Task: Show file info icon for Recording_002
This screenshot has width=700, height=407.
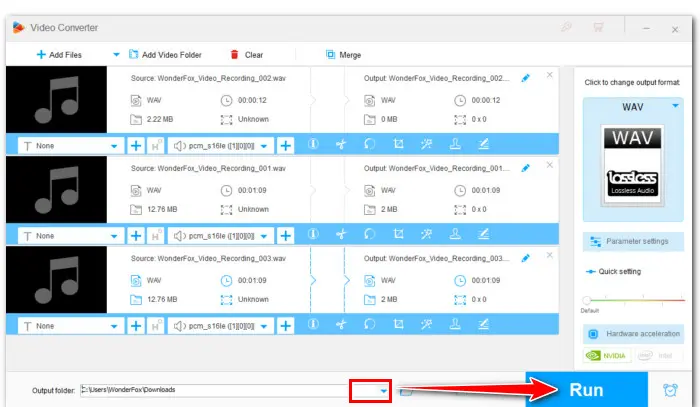Action: coord(313,144)
